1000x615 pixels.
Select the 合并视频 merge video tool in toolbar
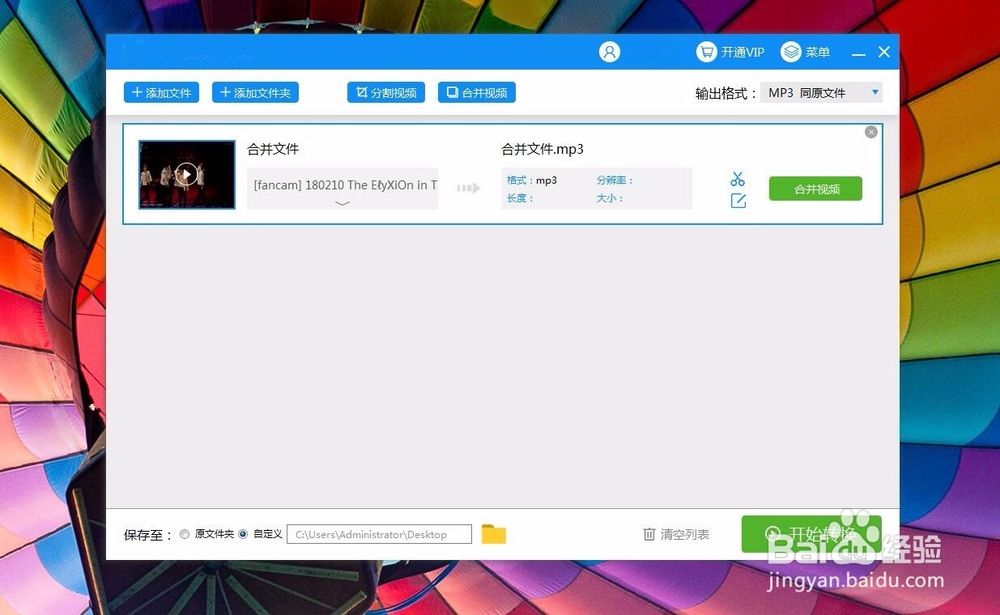pos(477,92)
